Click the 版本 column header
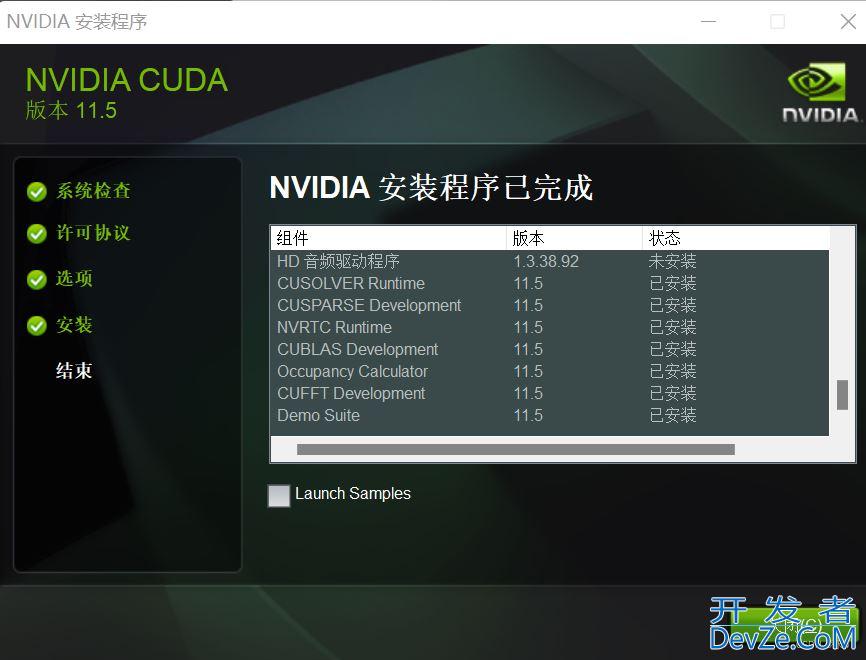The image size is (866, 660). tap(574, 238)
